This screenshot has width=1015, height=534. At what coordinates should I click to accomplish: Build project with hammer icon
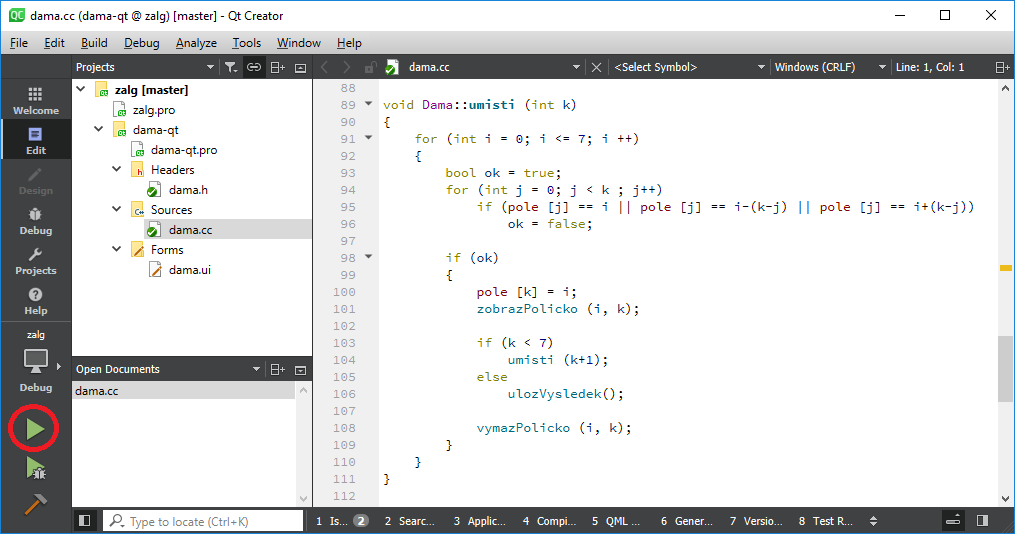click(x=36, y=504)
